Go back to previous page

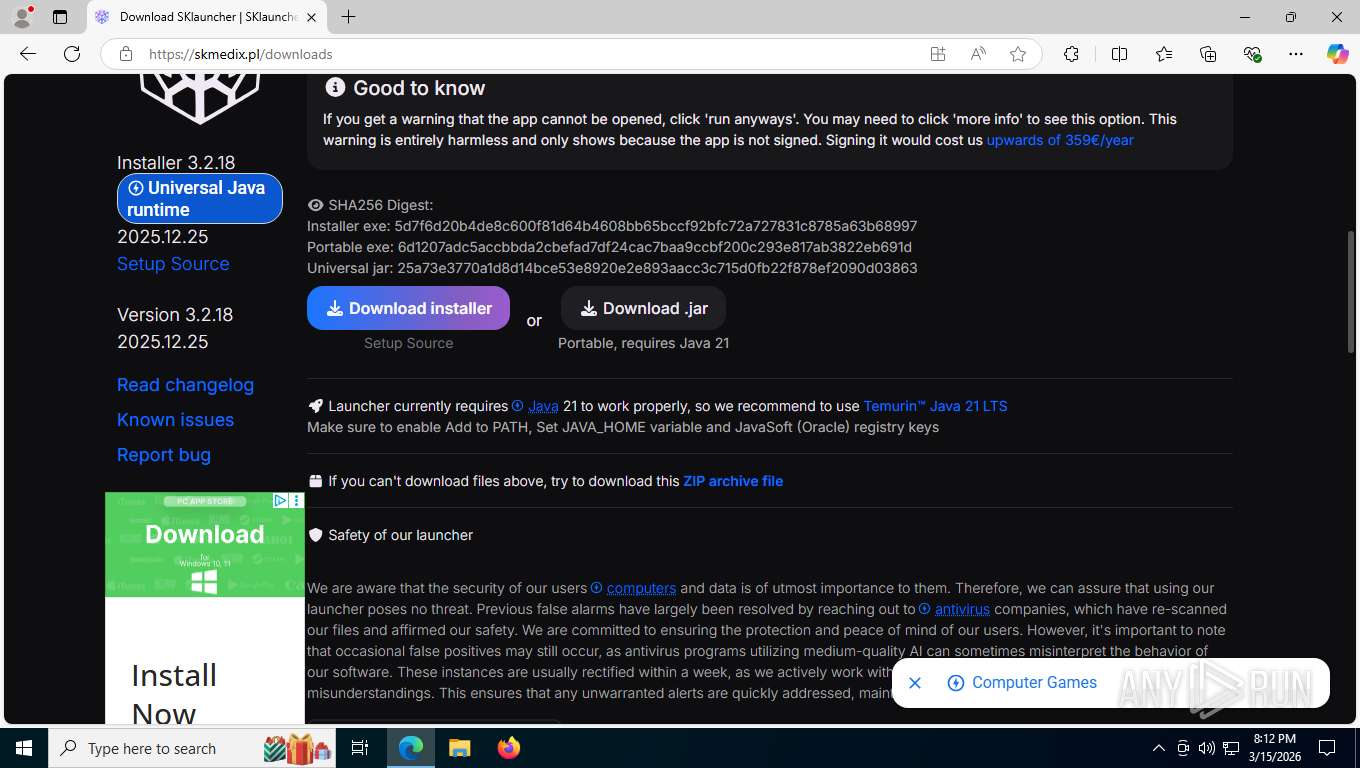coord(28,54)
